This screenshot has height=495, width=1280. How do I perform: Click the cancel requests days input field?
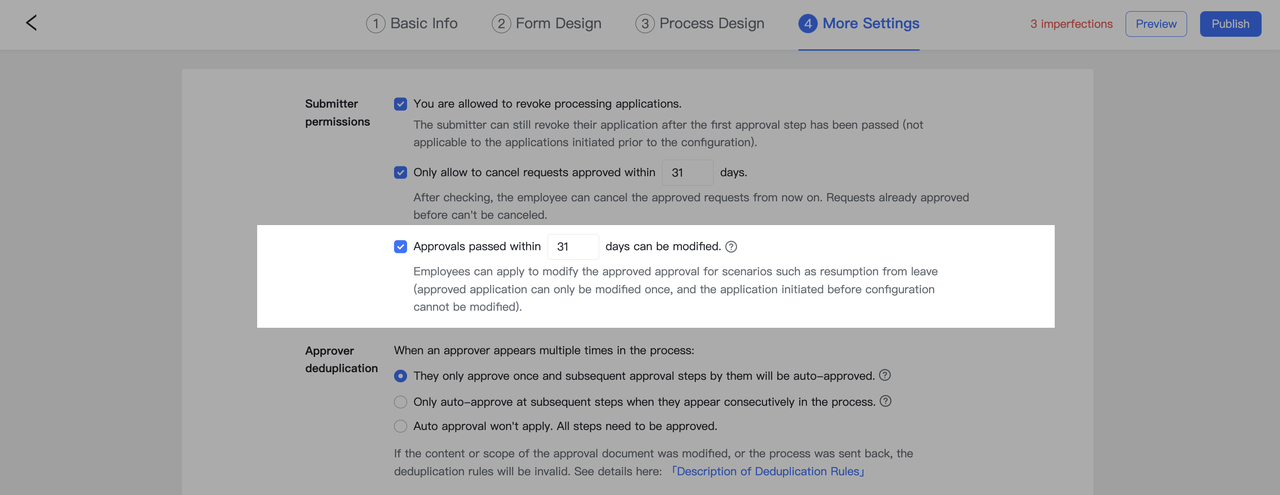[687, 173]
